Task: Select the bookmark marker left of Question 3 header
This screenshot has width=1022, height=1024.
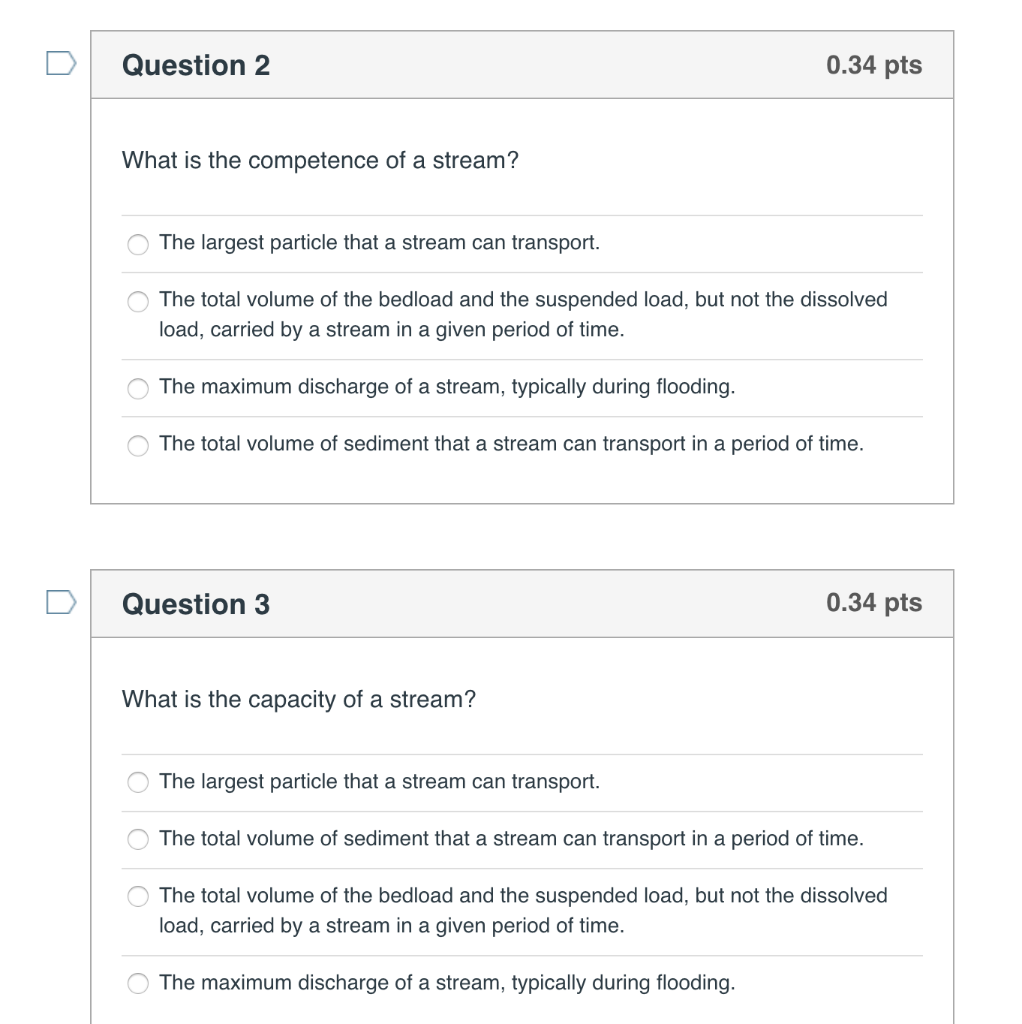Action: (61, 603)
